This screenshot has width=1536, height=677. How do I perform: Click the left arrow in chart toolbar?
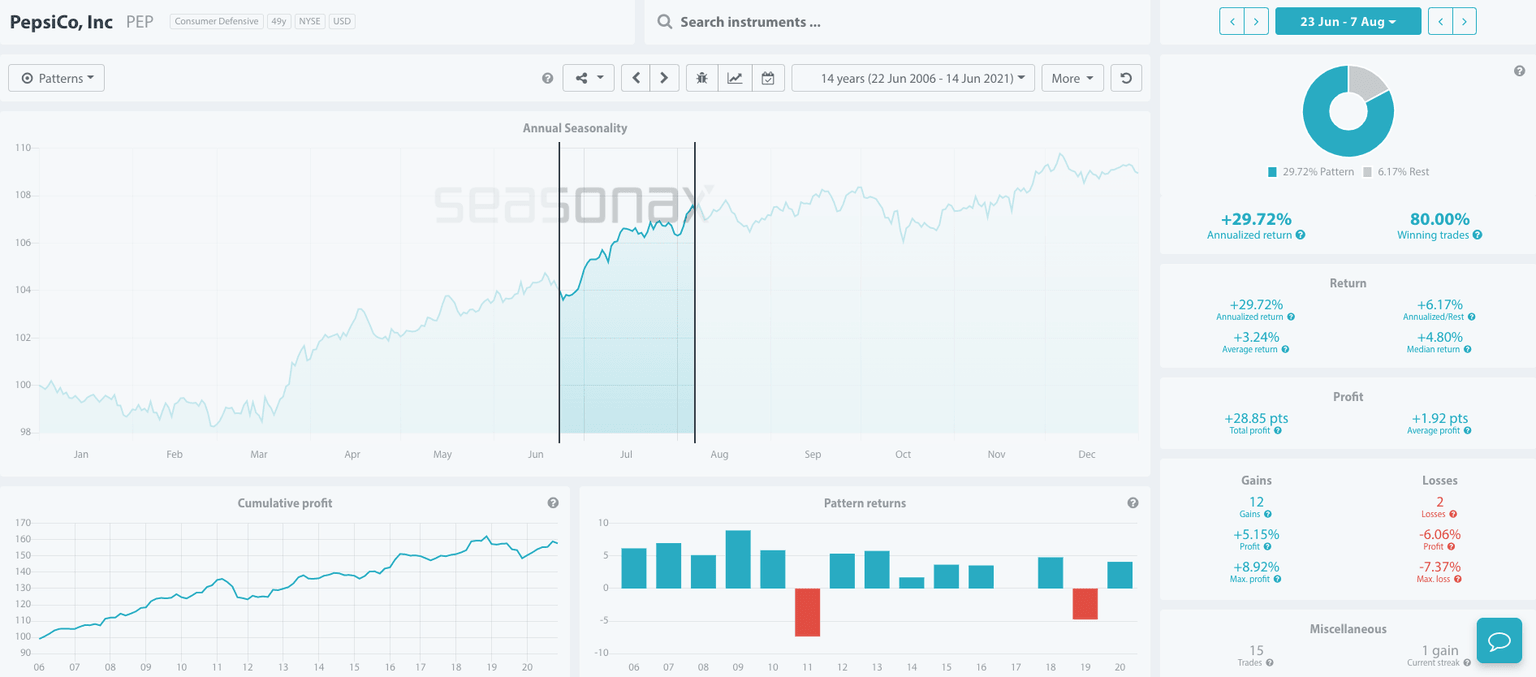pos(636,78)
